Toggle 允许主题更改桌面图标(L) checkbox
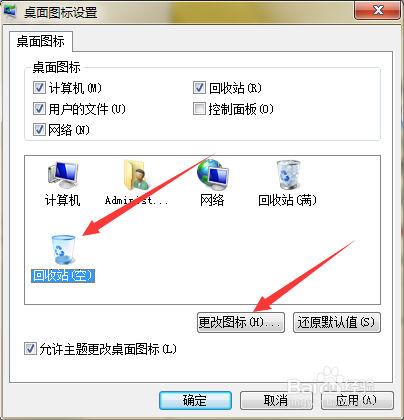 pyautogui.click(x=30, y=349)
